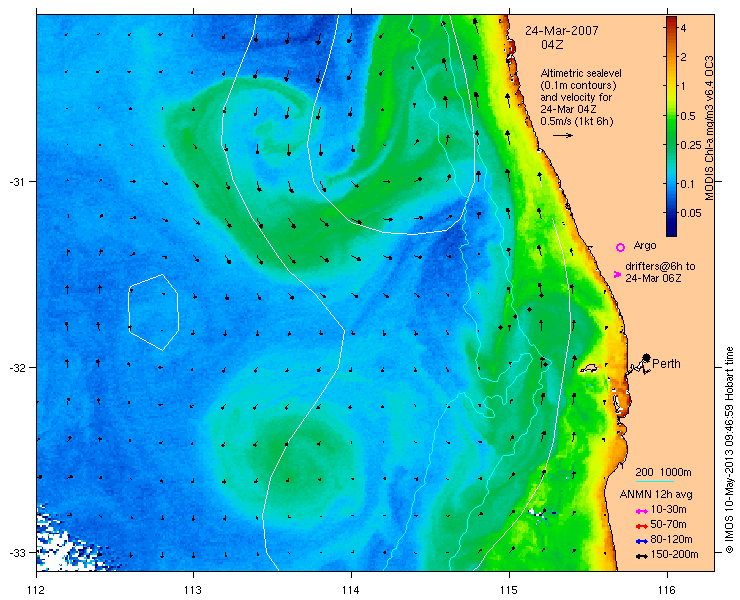Click the longitude axis label 114
This screenshot has width=740, height=600.
(x=351, y=590)
